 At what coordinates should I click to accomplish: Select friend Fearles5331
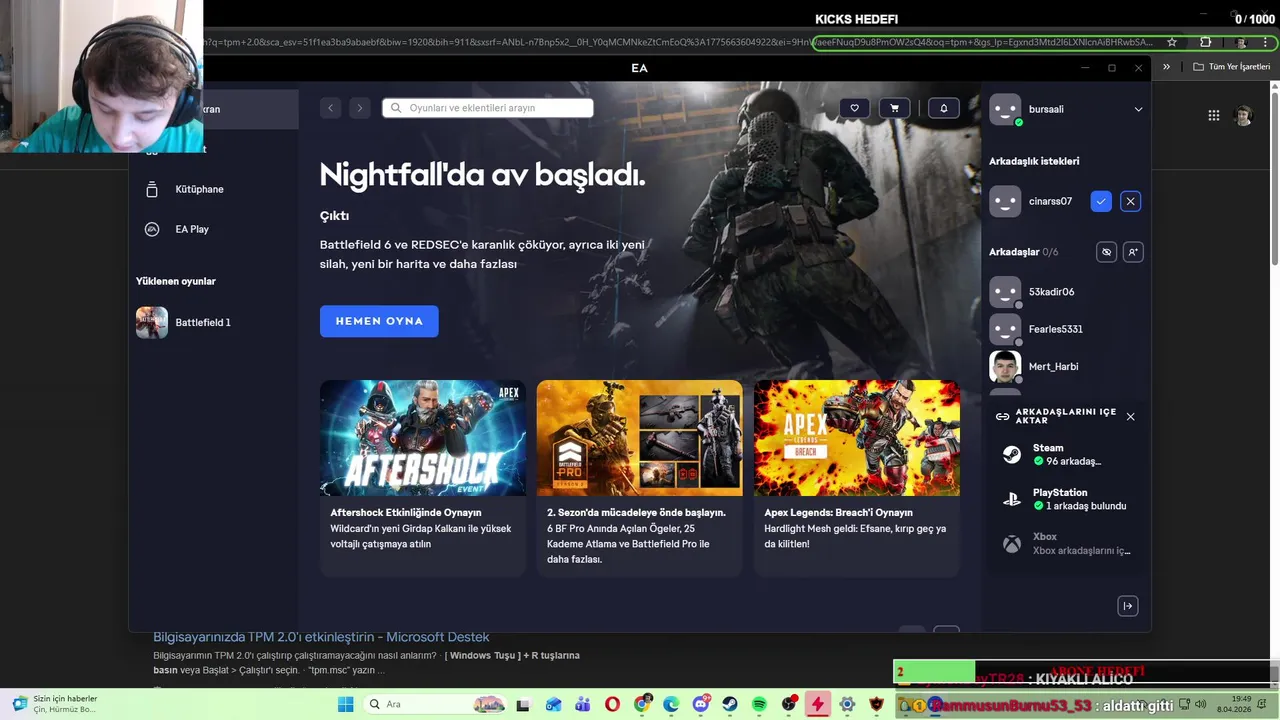1065,329
